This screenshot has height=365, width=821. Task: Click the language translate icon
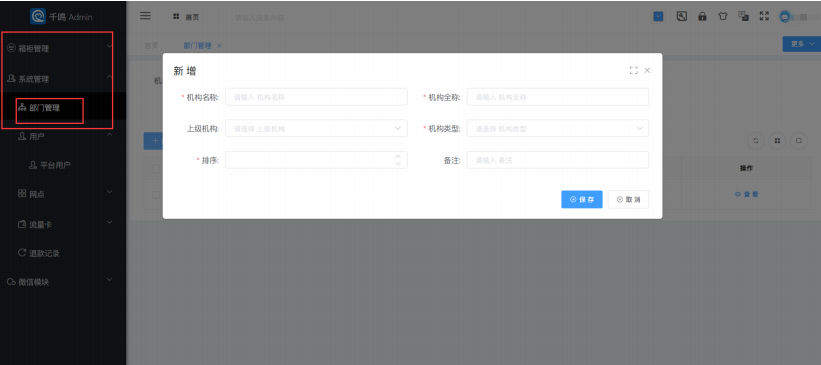pos(743,16)
